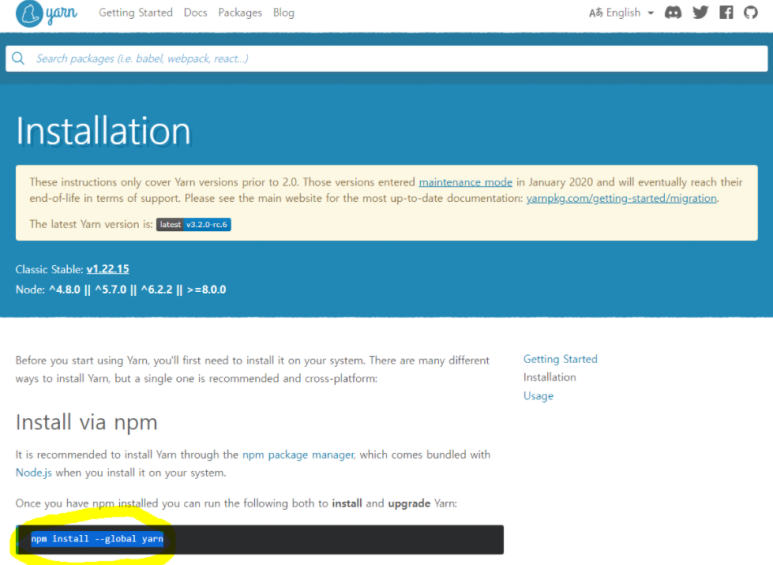Open the Packages nav item
The image size is (773, 565).
click(240, 13)
